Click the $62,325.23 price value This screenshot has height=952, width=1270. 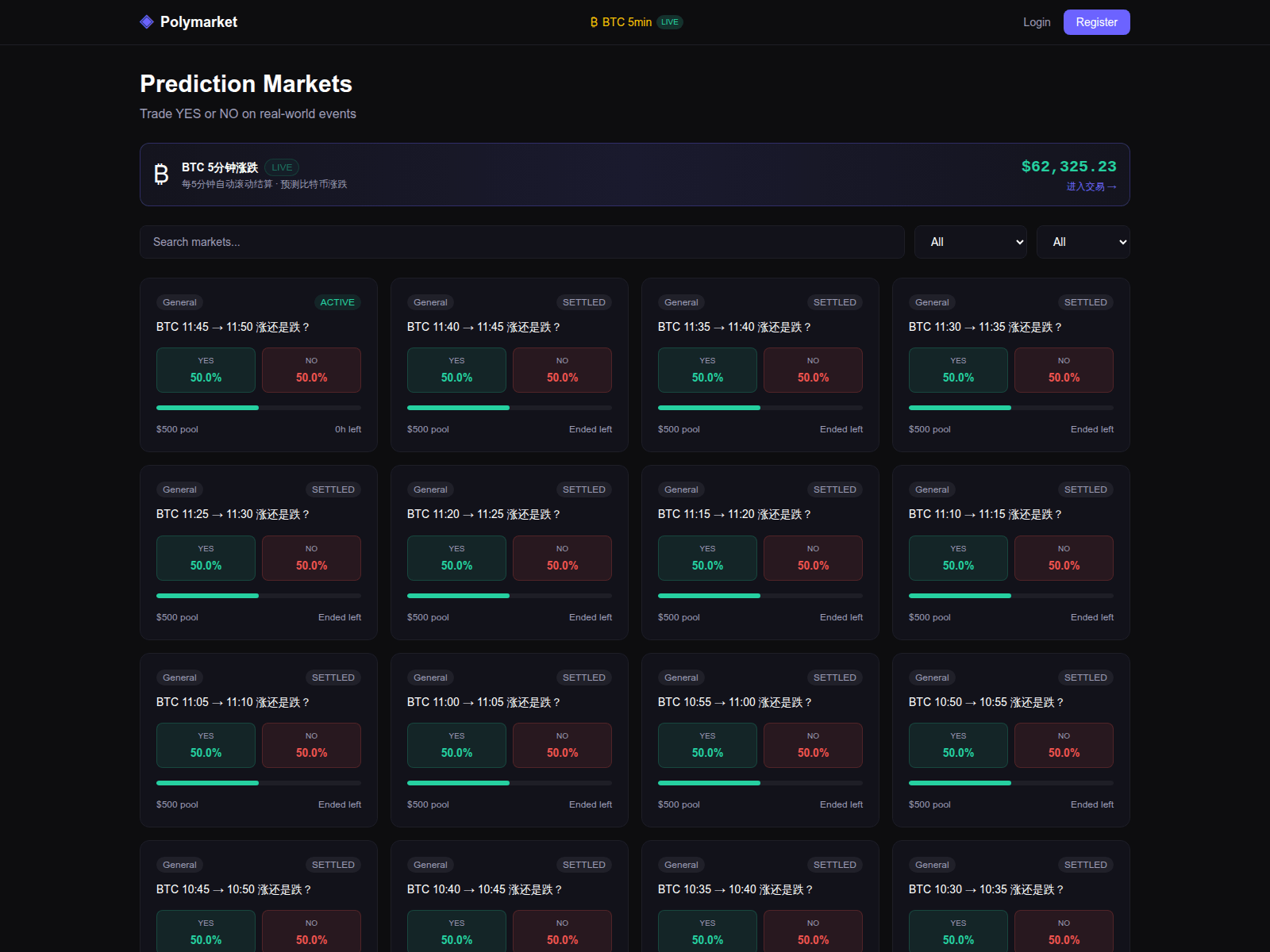pyautogui.click(x=1068, y=167)
